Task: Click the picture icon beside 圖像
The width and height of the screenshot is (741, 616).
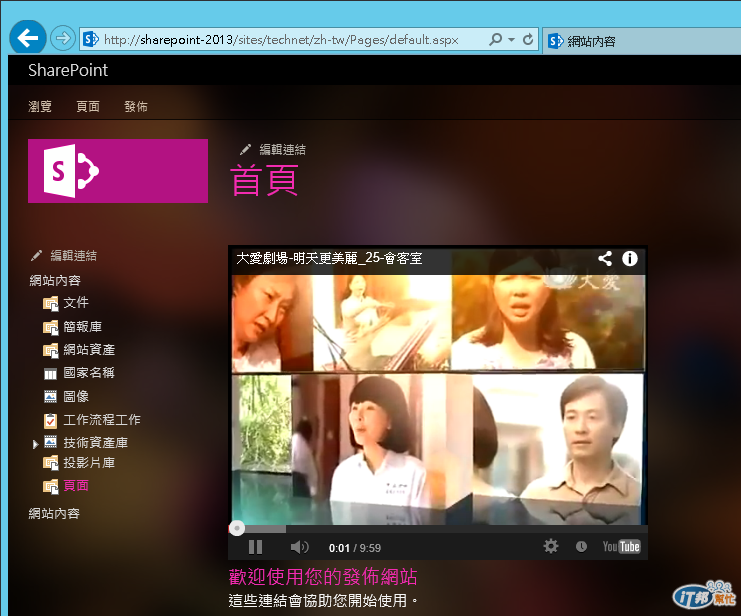Action: click(x=51, y=397)
